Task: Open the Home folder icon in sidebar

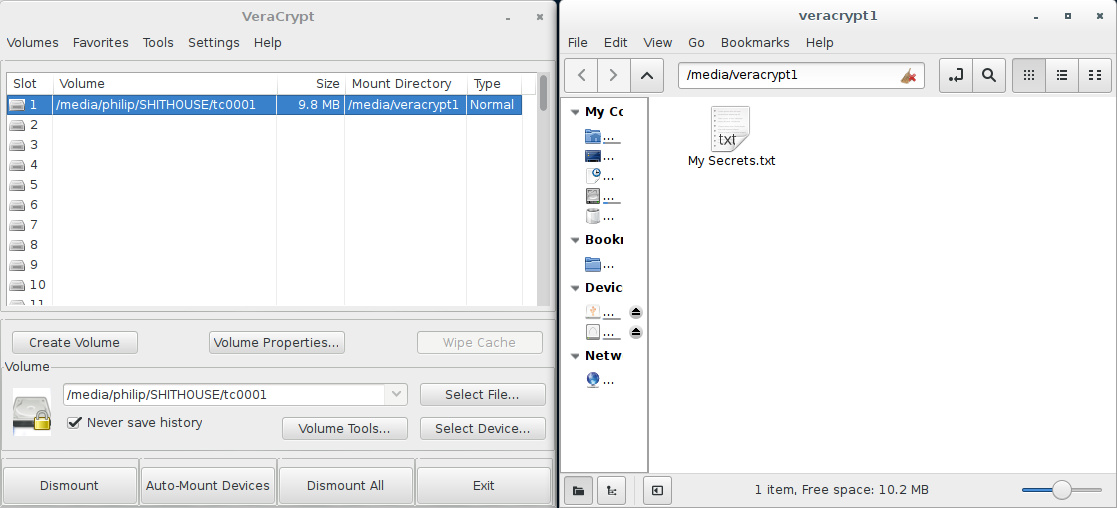Action: (592, 136)
